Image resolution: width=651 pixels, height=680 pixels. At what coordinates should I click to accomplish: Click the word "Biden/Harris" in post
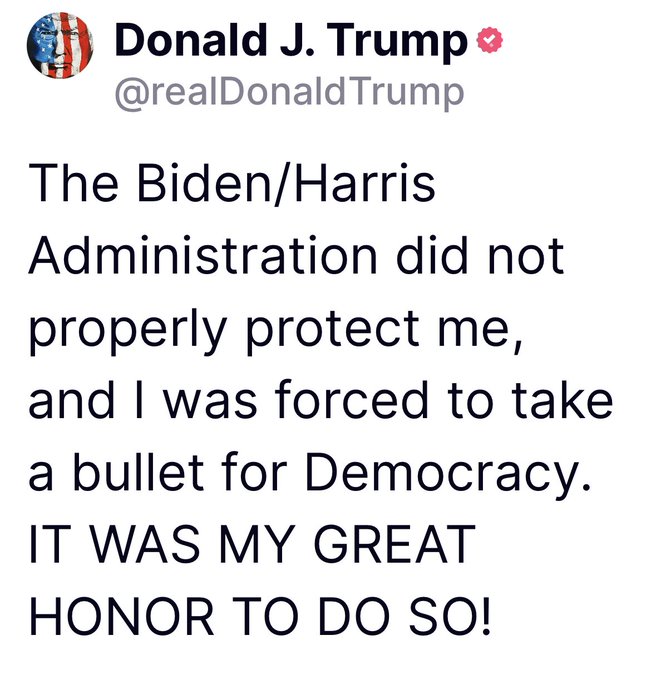tap(286, 183)
